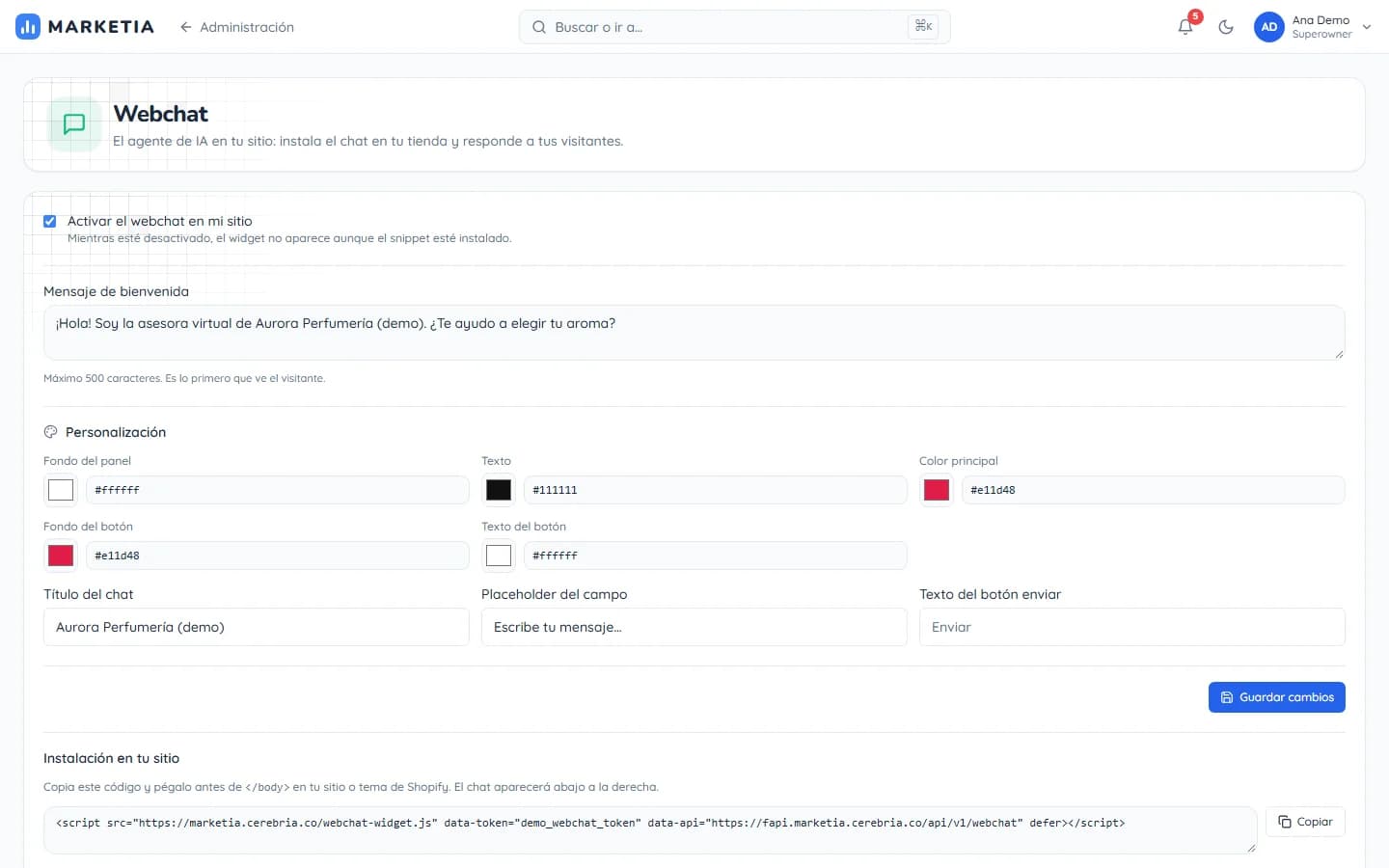Click the search magnifier icon

539,27
